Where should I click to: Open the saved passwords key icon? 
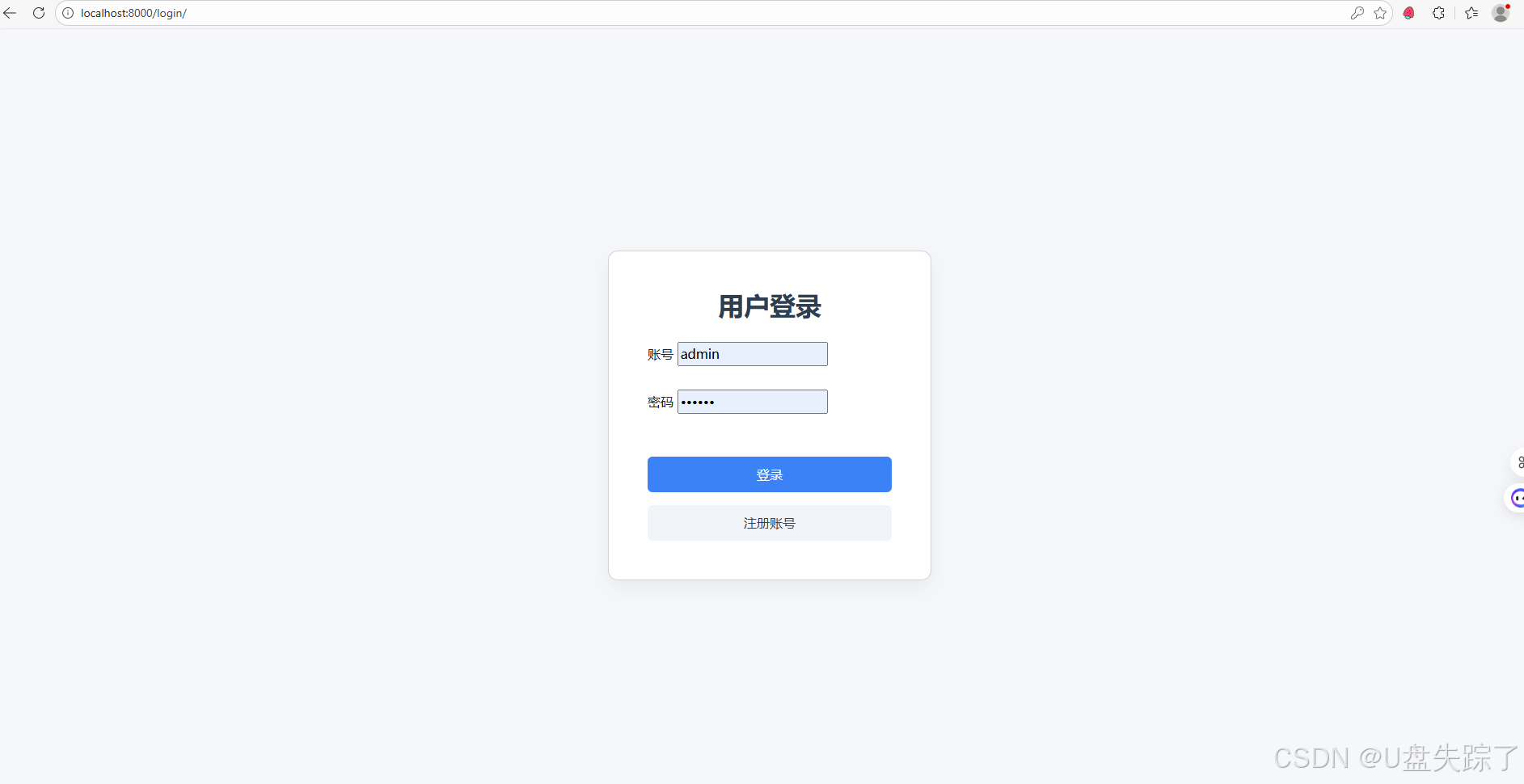(x=1357, y=13)
